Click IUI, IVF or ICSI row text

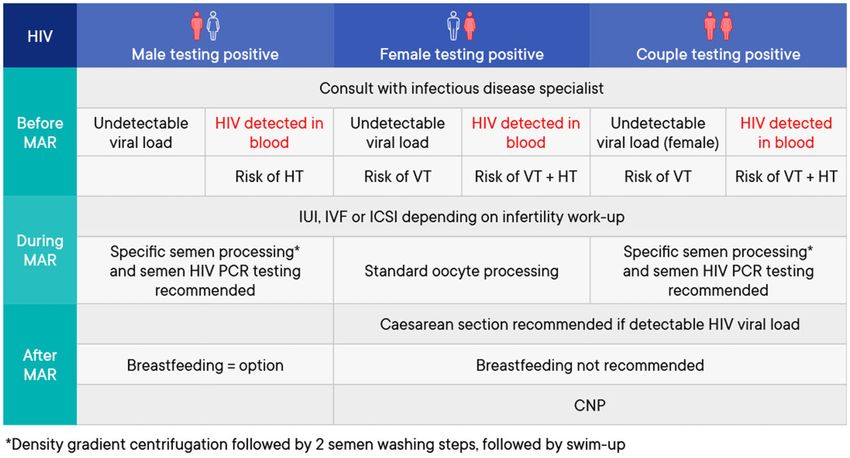461,217
